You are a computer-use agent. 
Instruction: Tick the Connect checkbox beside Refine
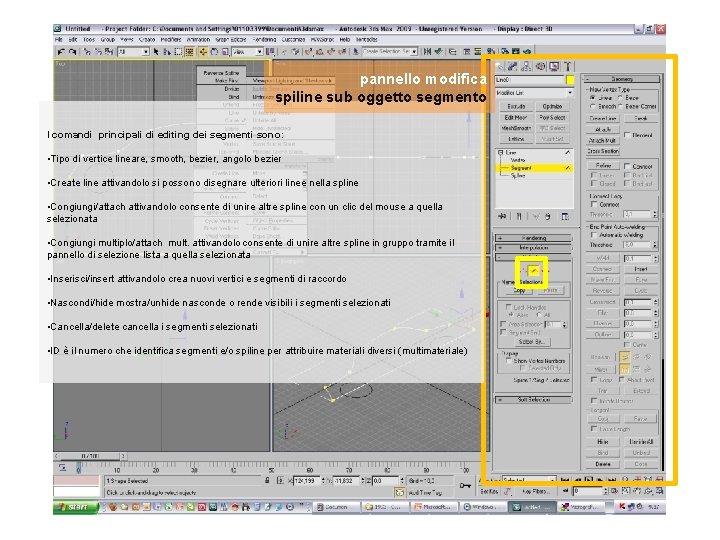pyautogui.click(x=627, y=166)
